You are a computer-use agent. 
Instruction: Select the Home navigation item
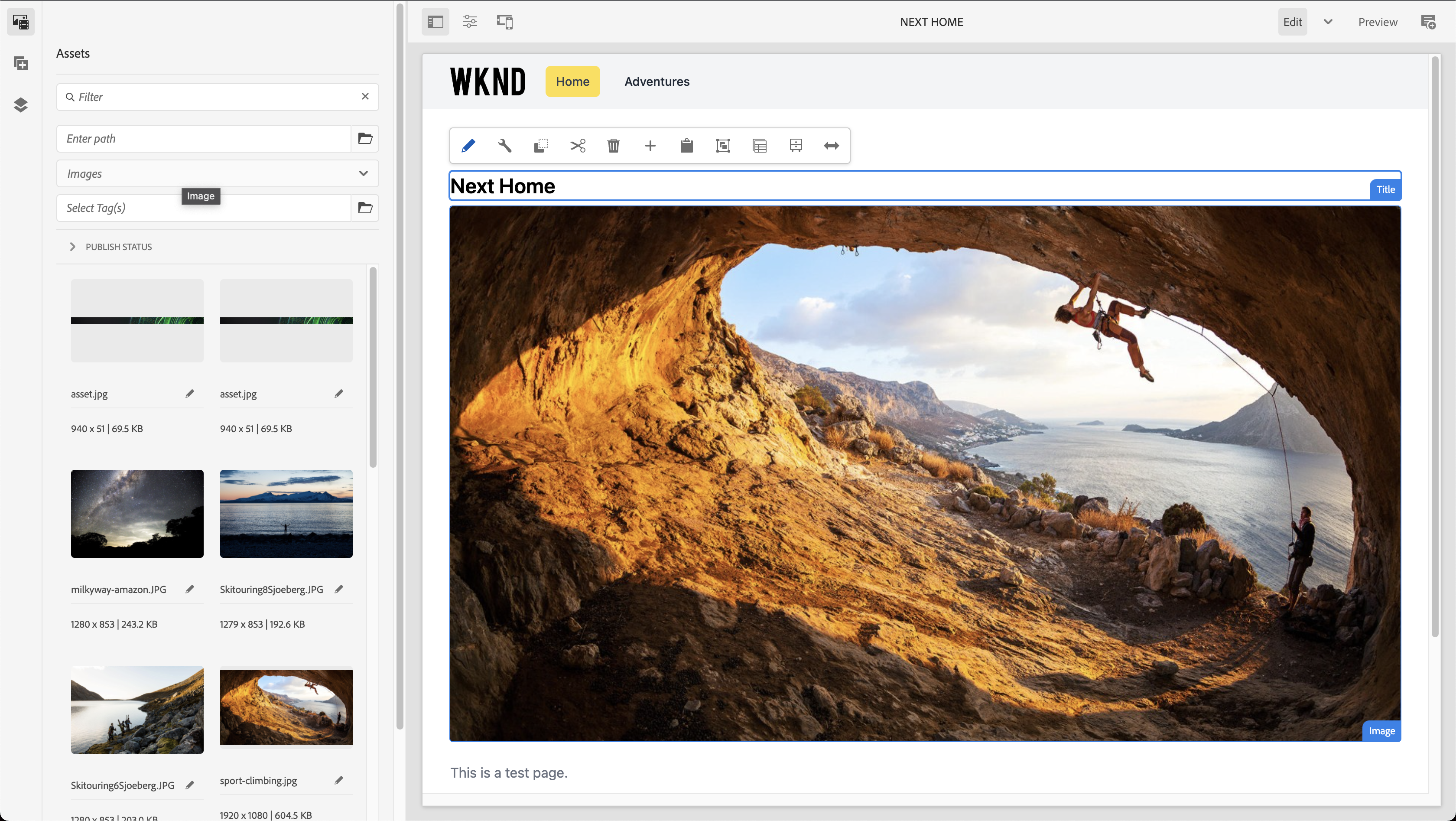tap(572, 81)
